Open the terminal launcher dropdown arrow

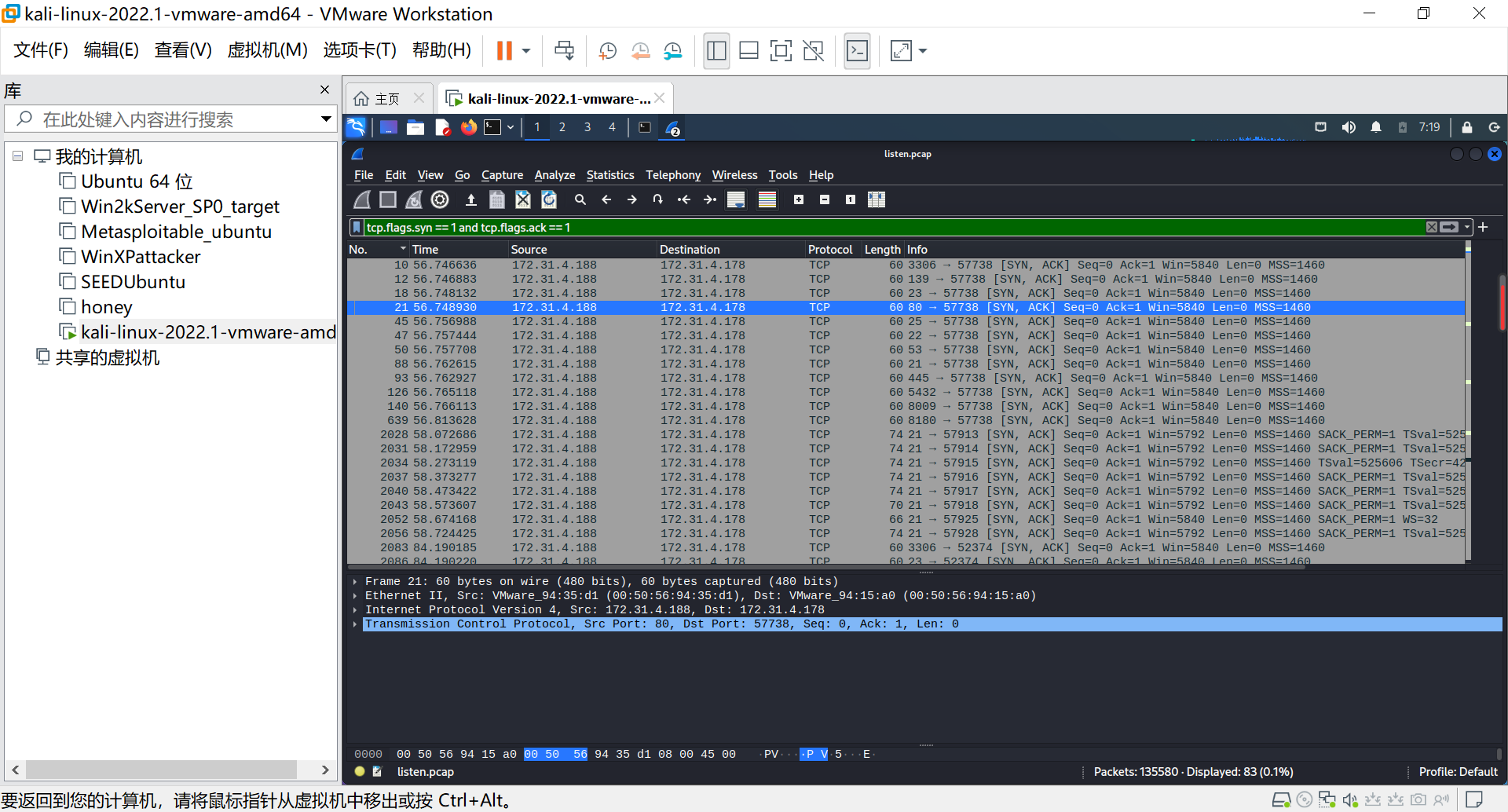[x=511, y=127]
